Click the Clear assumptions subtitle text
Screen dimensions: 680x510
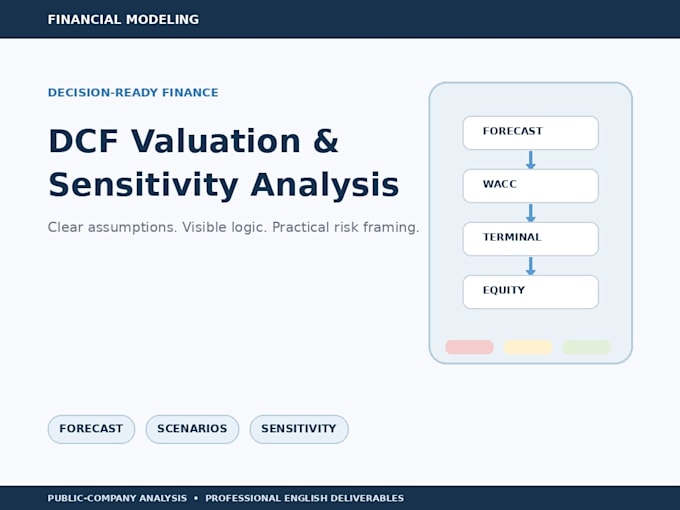click(233, 227)
